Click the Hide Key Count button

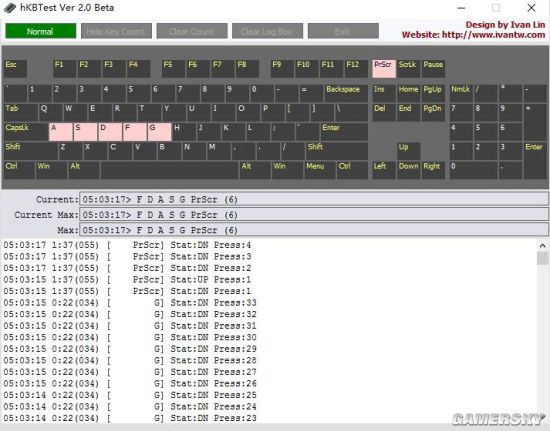click(116, 31)
